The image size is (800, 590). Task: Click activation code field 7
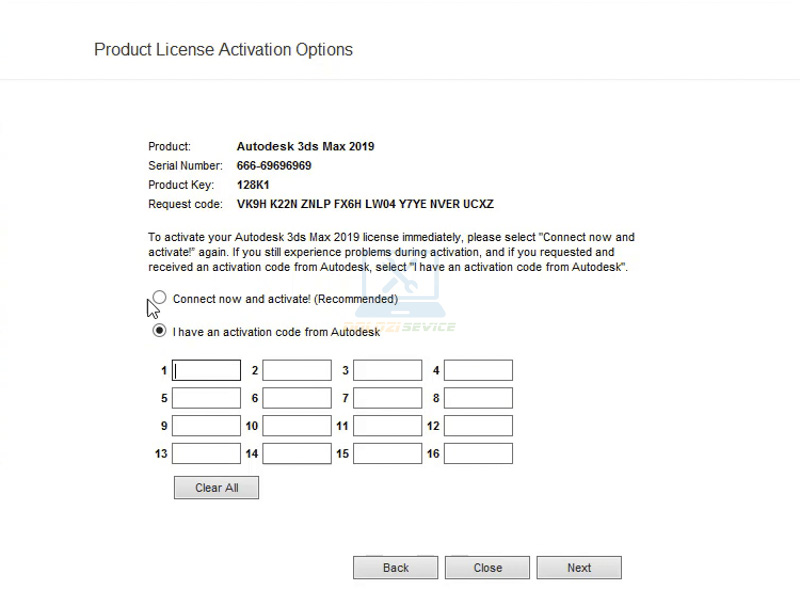pos(388,398)
